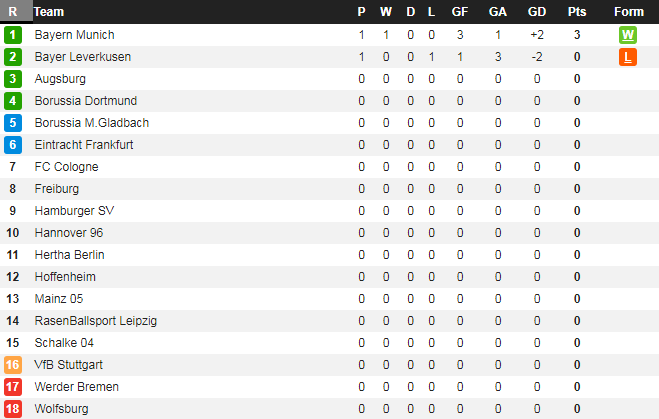Open RasenBallsport Leipzig team page
The width and height of the screenshot is (659, 419).
tap(96, 321)
